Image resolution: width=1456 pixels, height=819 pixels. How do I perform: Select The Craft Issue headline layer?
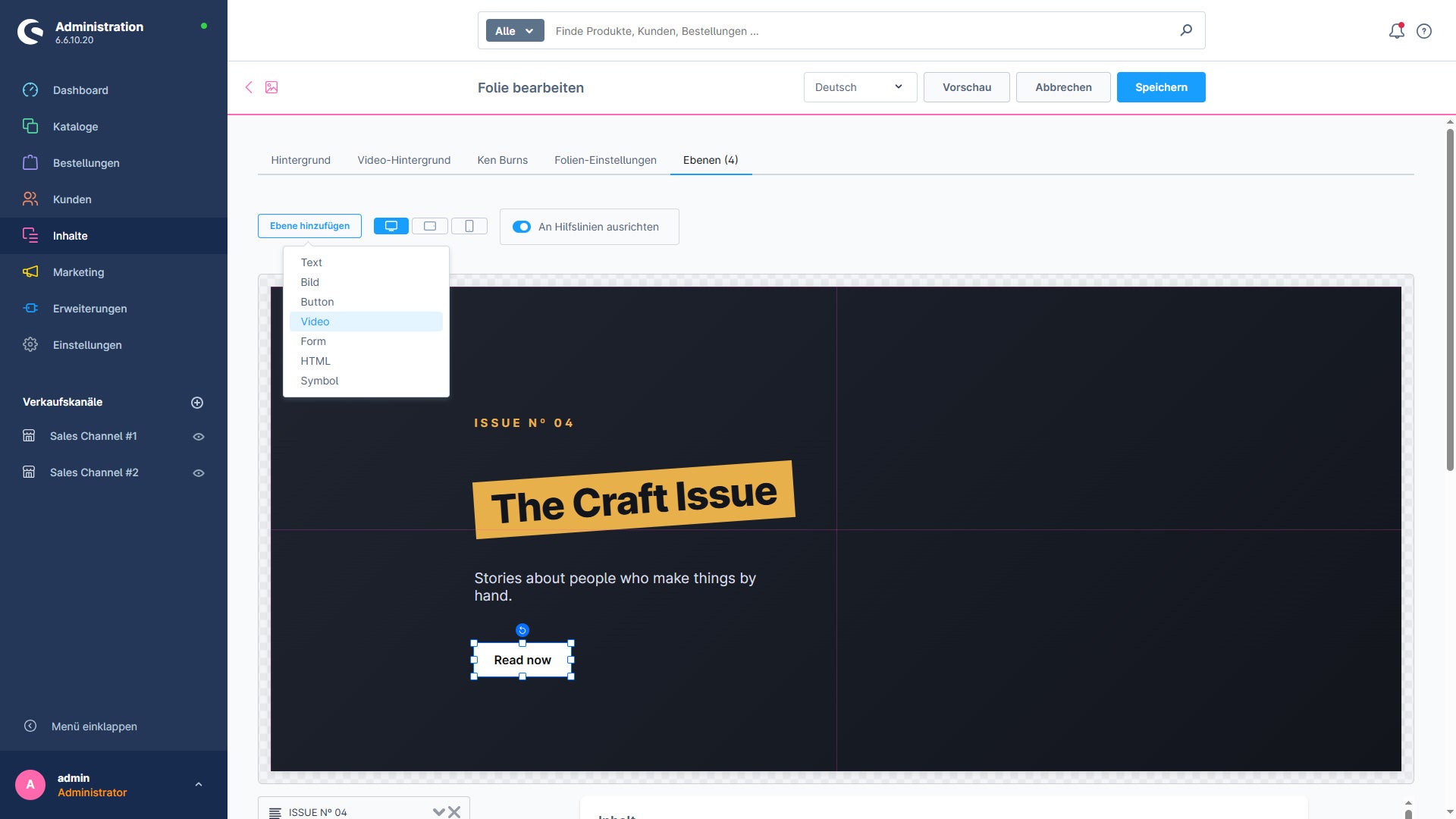(634, 500)
